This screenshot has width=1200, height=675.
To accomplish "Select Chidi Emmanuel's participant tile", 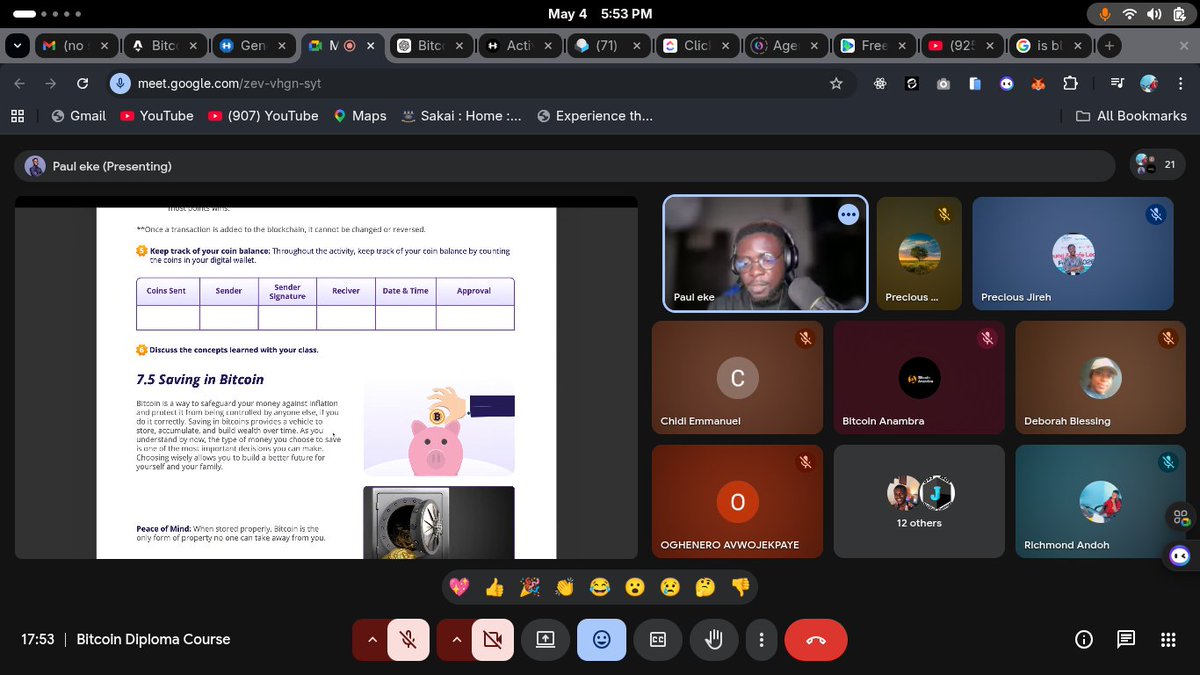I will click(x=737, y=377).
